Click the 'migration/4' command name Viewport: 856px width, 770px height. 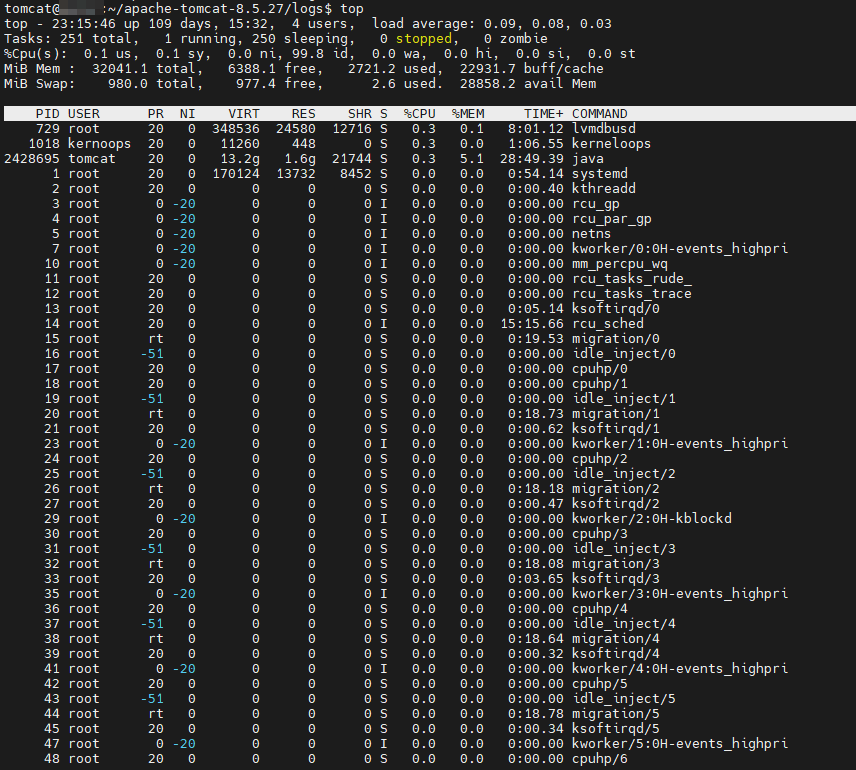point(616,639)
